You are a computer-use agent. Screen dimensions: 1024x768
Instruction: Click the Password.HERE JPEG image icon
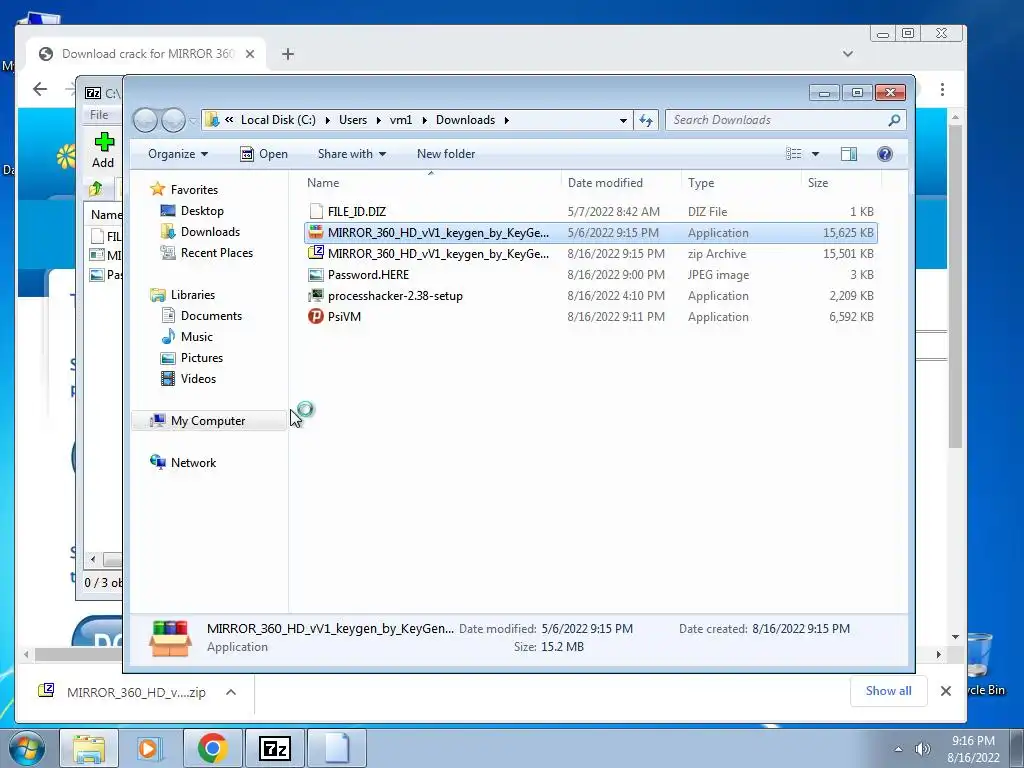click(x=316, y=275)
